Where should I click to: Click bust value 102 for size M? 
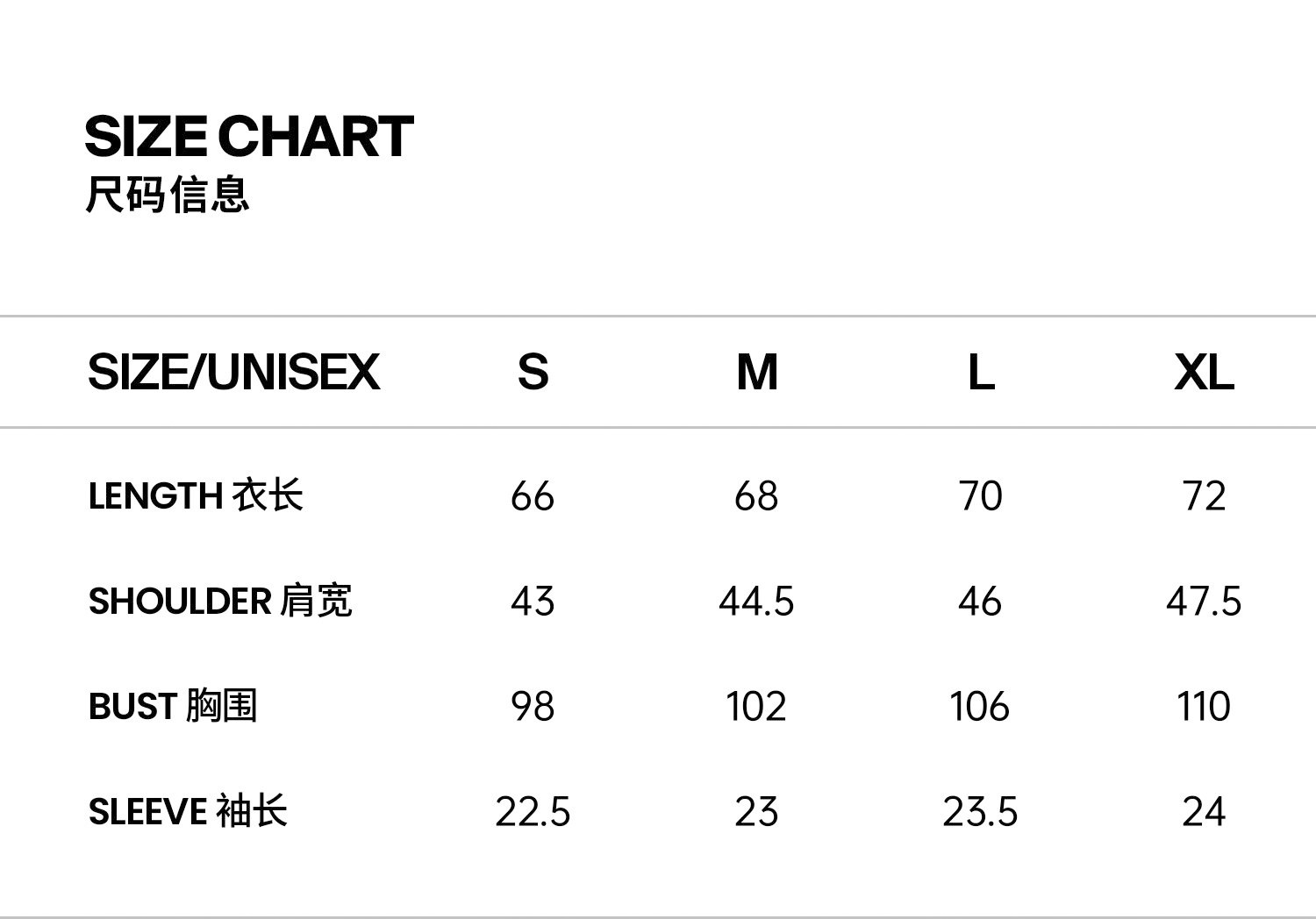(x=756, y=707)
